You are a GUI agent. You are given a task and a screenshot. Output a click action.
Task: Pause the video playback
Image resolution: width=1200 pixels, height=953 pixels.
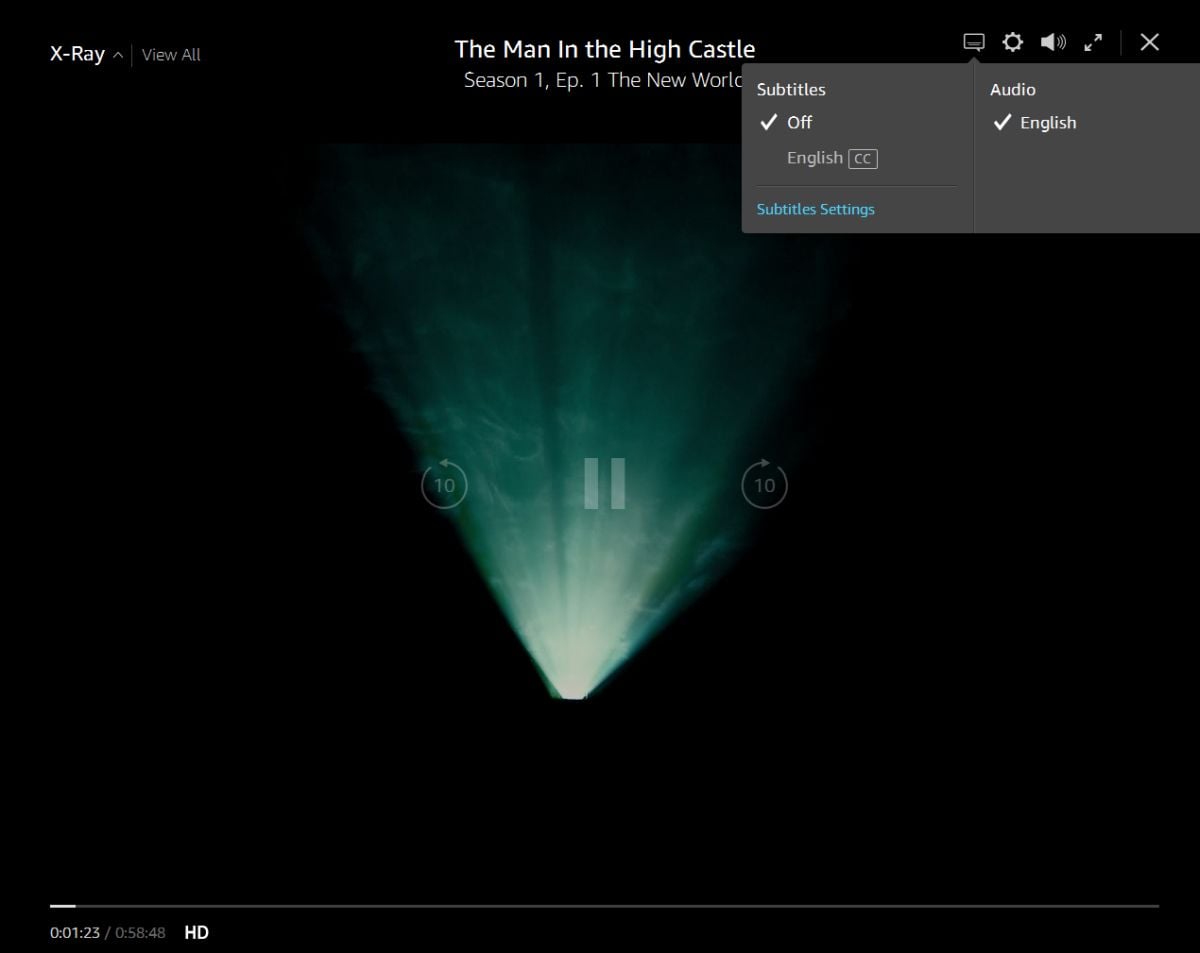coord(605,484)
